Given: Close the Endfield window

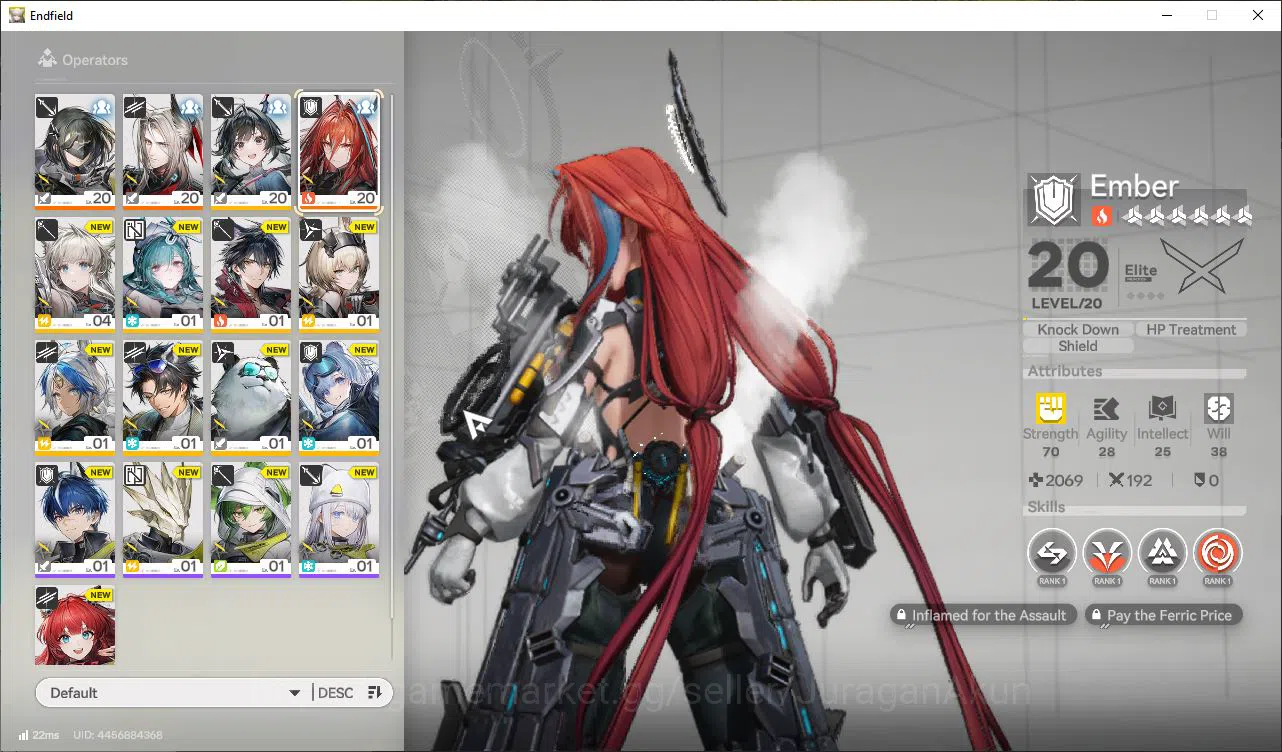Looking at the screenshot, I should [x=1258, y=15].
